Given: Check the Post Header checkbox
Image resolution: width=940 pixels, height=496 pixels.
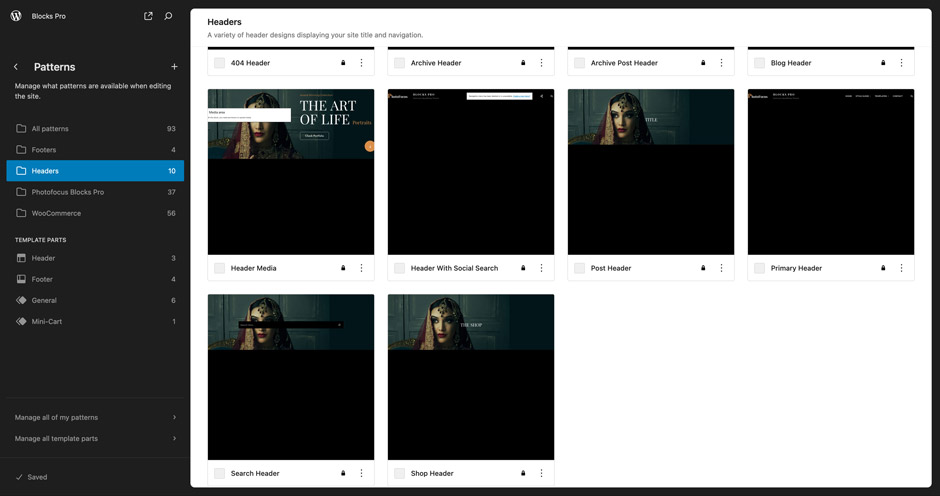Looking at the screenshot, I should (579, 268).
